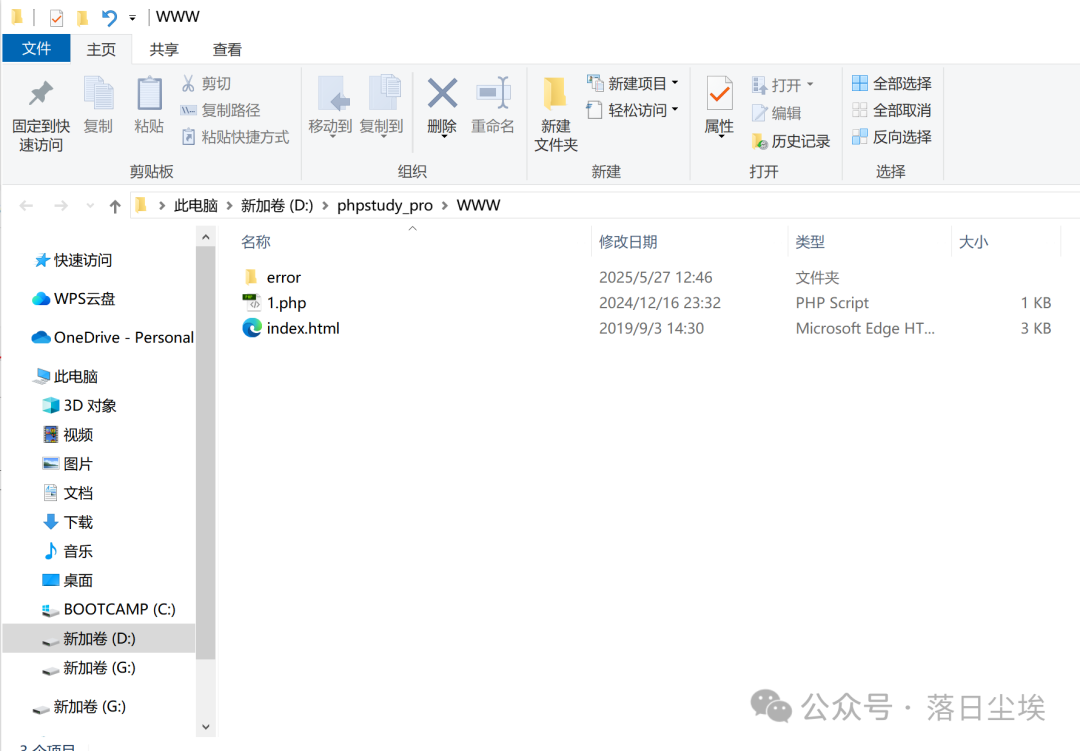The height and width of the screenshot is (751, 1080).
Task: Click Invert selection in ribbon
Action: tap(892, 137)
